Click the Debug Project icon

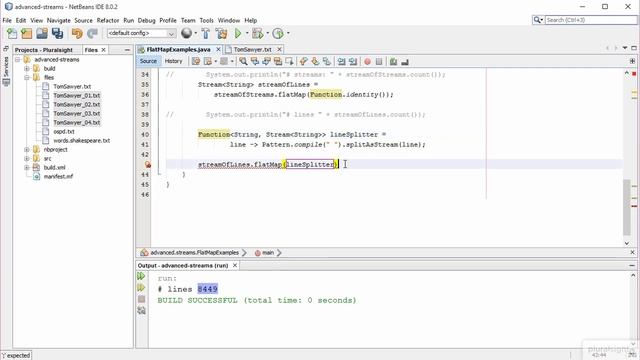click(258, 33)
